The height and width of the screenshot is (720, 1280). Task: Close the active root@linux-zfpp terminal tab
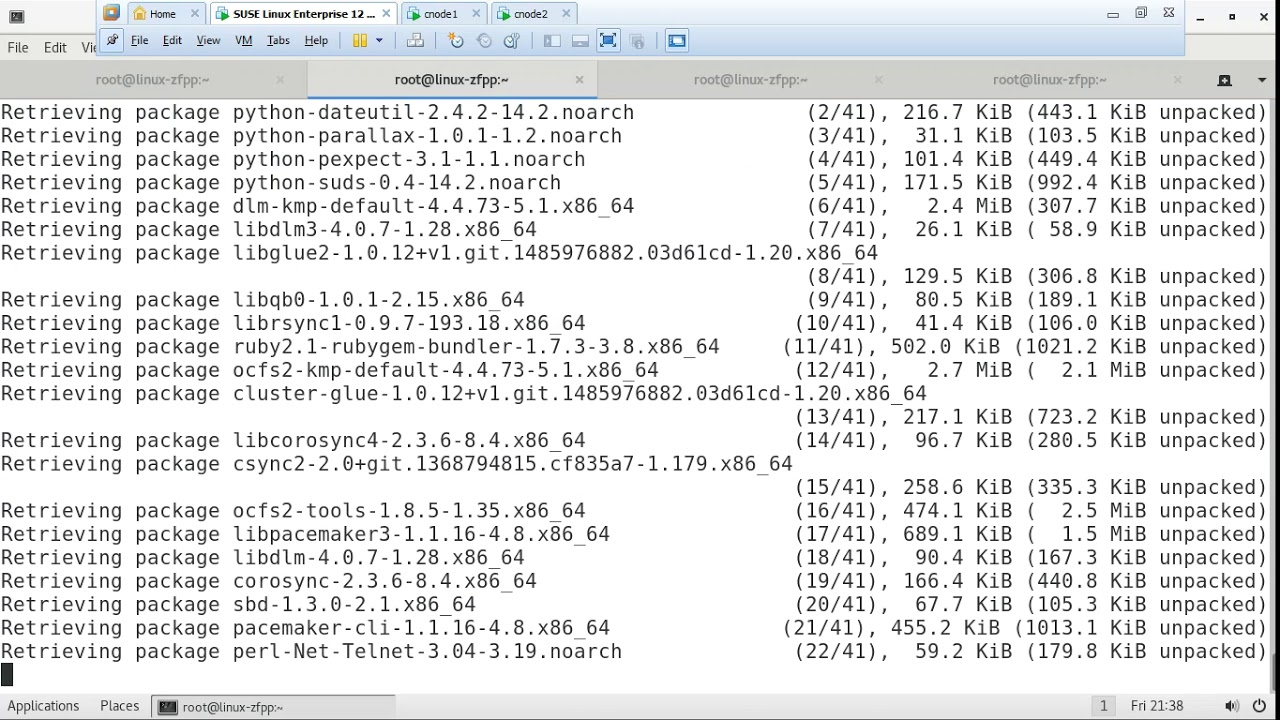tap(579, 79)
